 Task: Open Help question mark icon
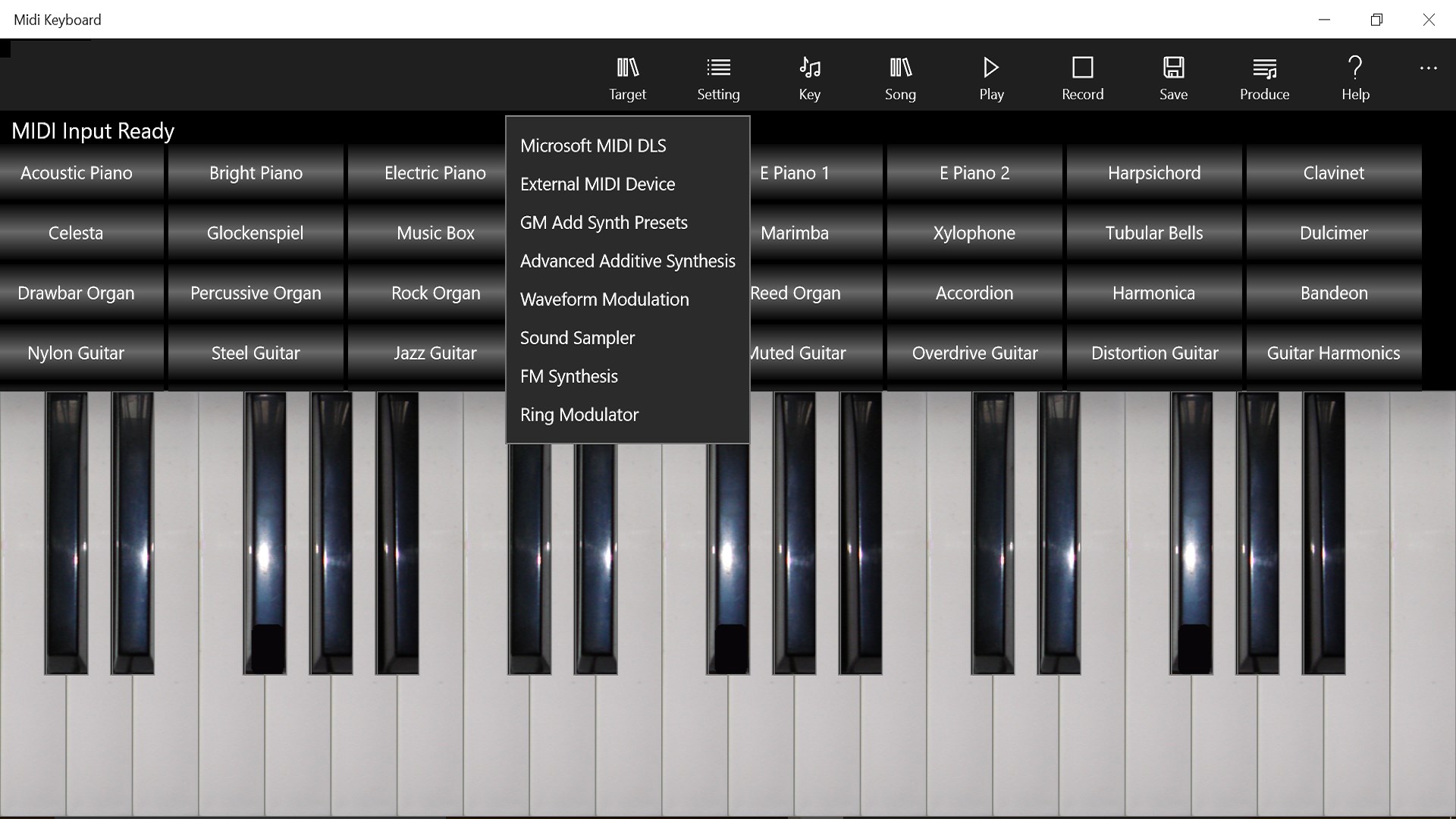click(1355, 68)
